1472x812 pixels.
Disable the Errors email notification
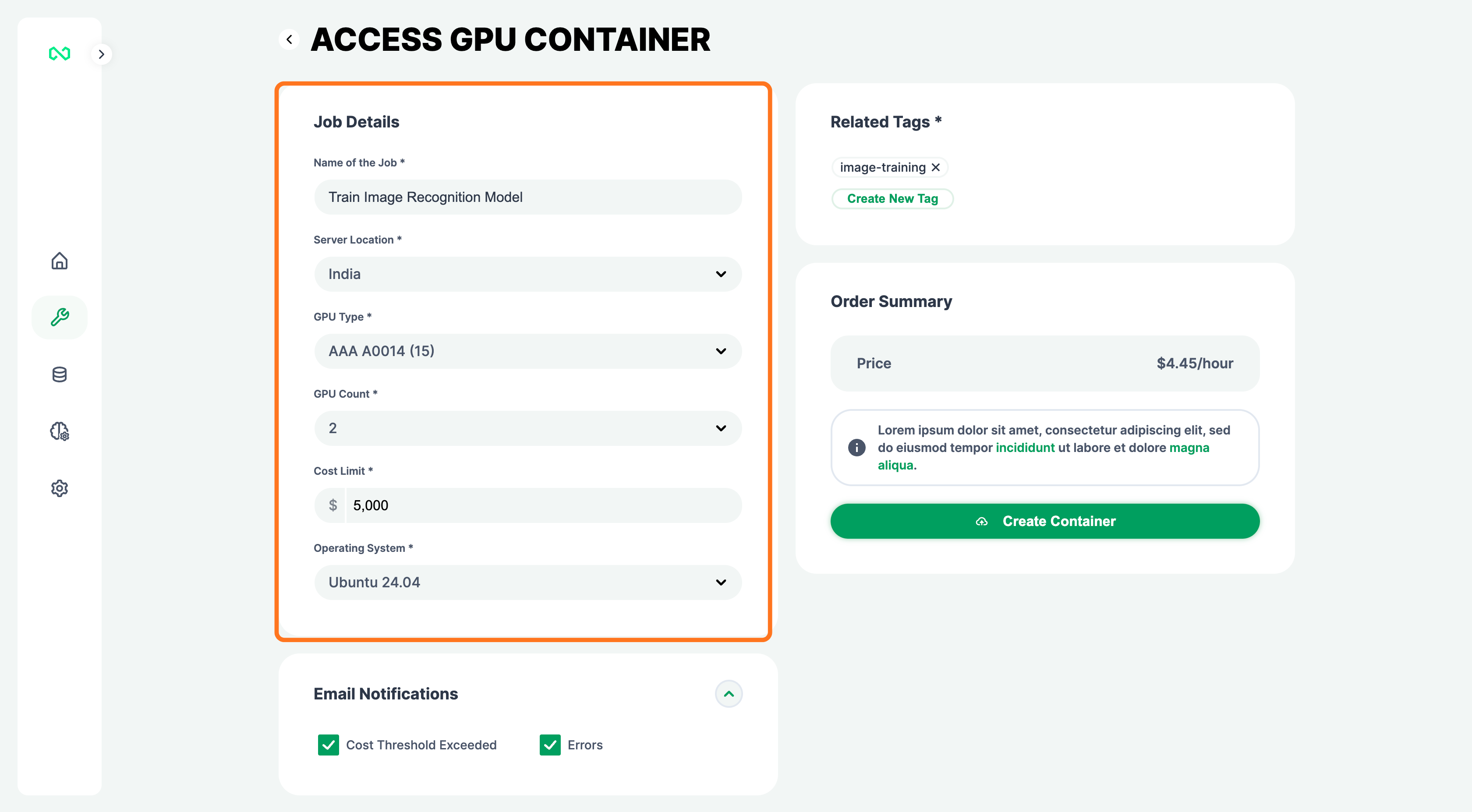[x=550, y=745]
